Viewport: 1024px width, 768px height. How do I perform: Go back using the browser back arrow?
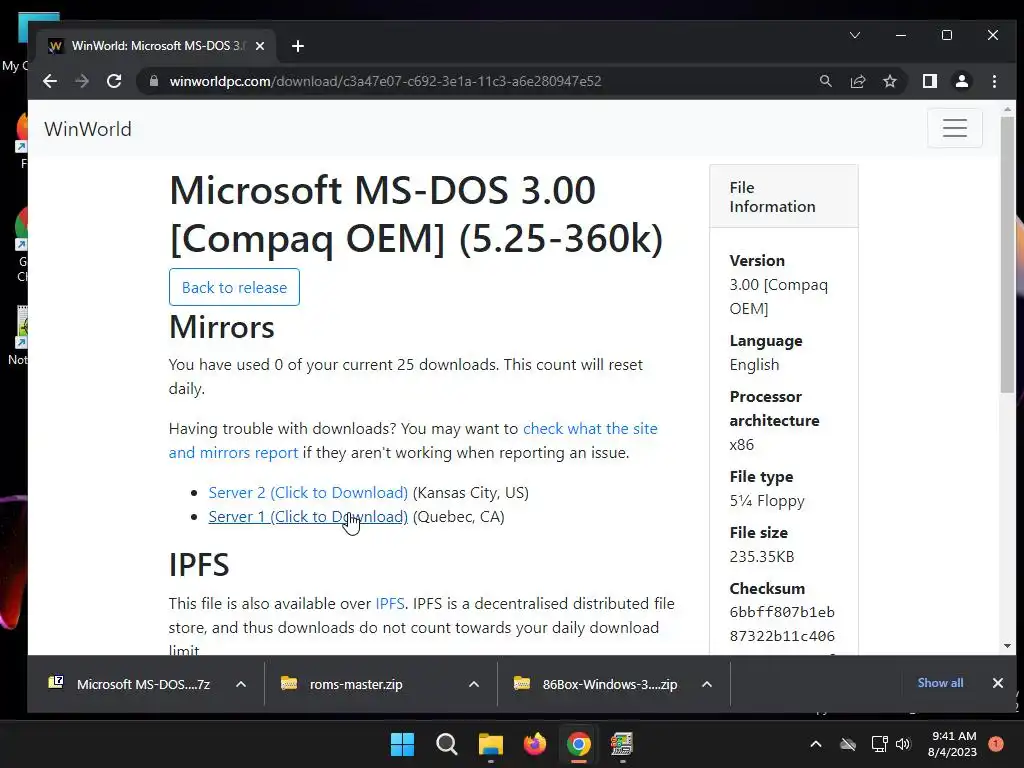tap(50, 81)
